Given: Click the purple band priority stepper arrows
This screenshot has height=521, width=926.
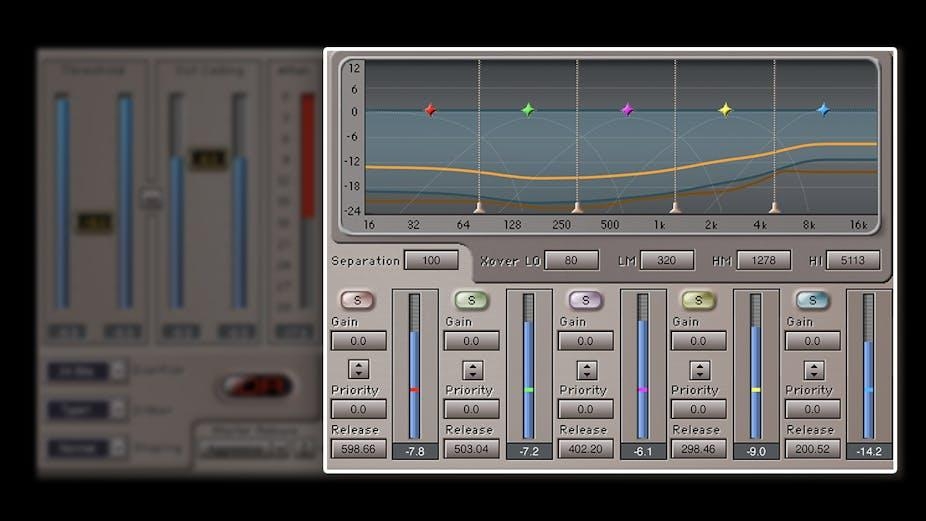Looking at the screenshot, I should pos(586,369).
